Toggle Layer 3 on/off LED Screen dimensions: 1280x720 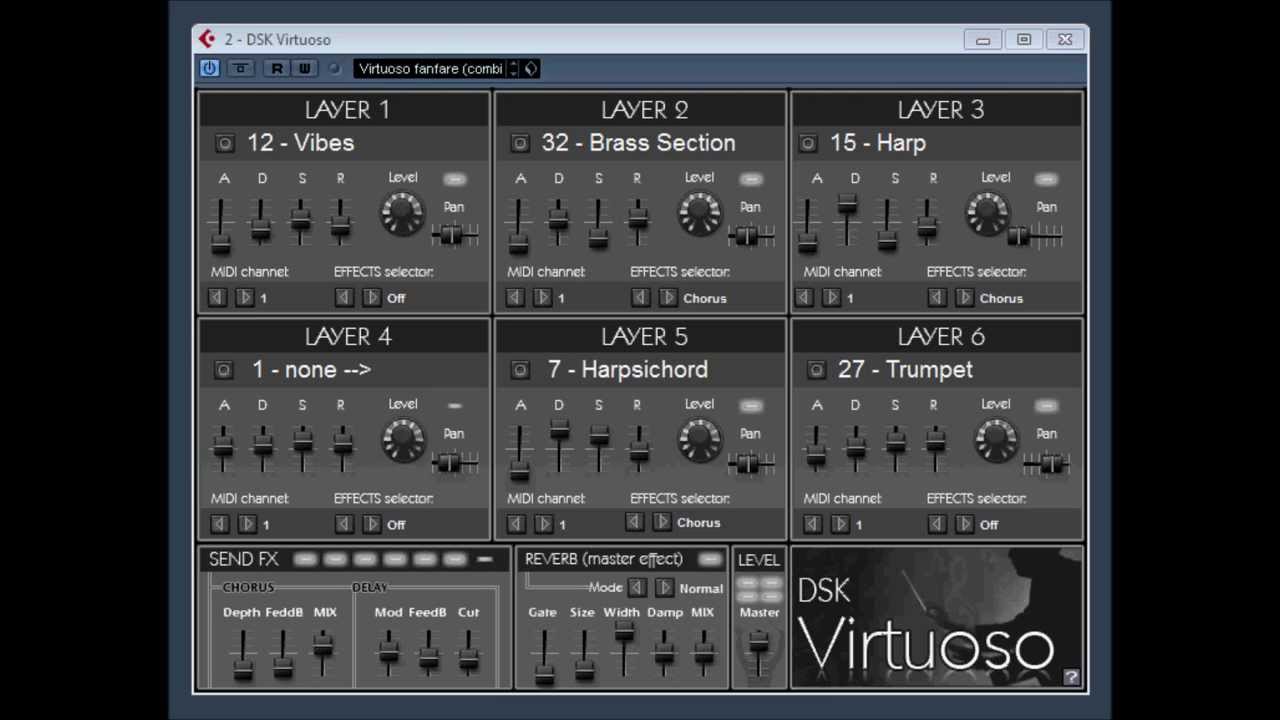(x=1047, y=179)
